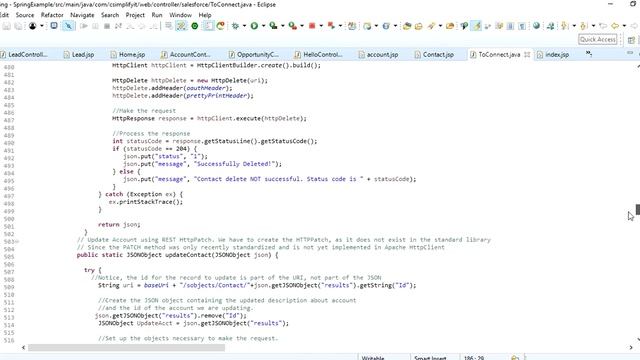The height and width of the screenshot is (360, 640).
Task: Click the Quick Access search field
Action: pos(598,39)
